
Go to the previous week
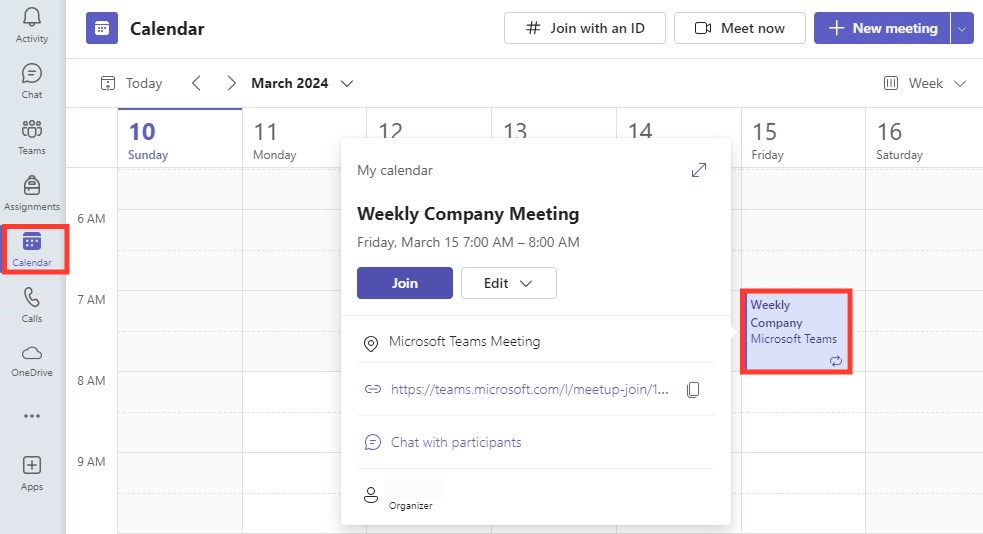point(196,83)
